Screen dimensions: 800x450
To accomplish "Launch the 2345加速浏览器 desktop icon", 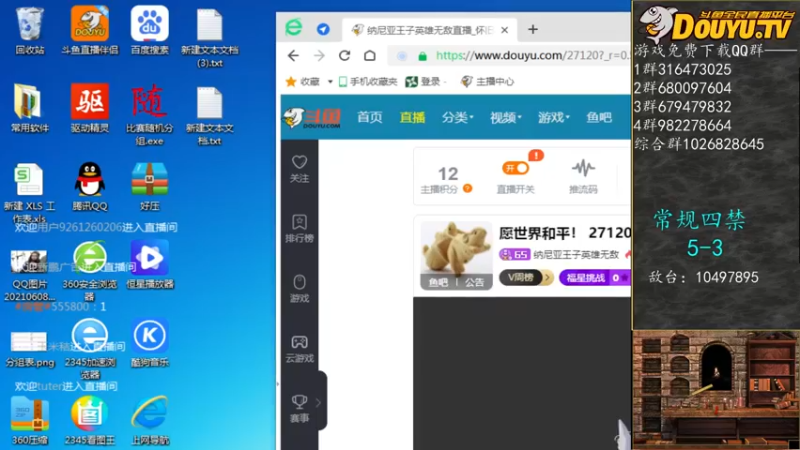I will [x=90, y=349].
